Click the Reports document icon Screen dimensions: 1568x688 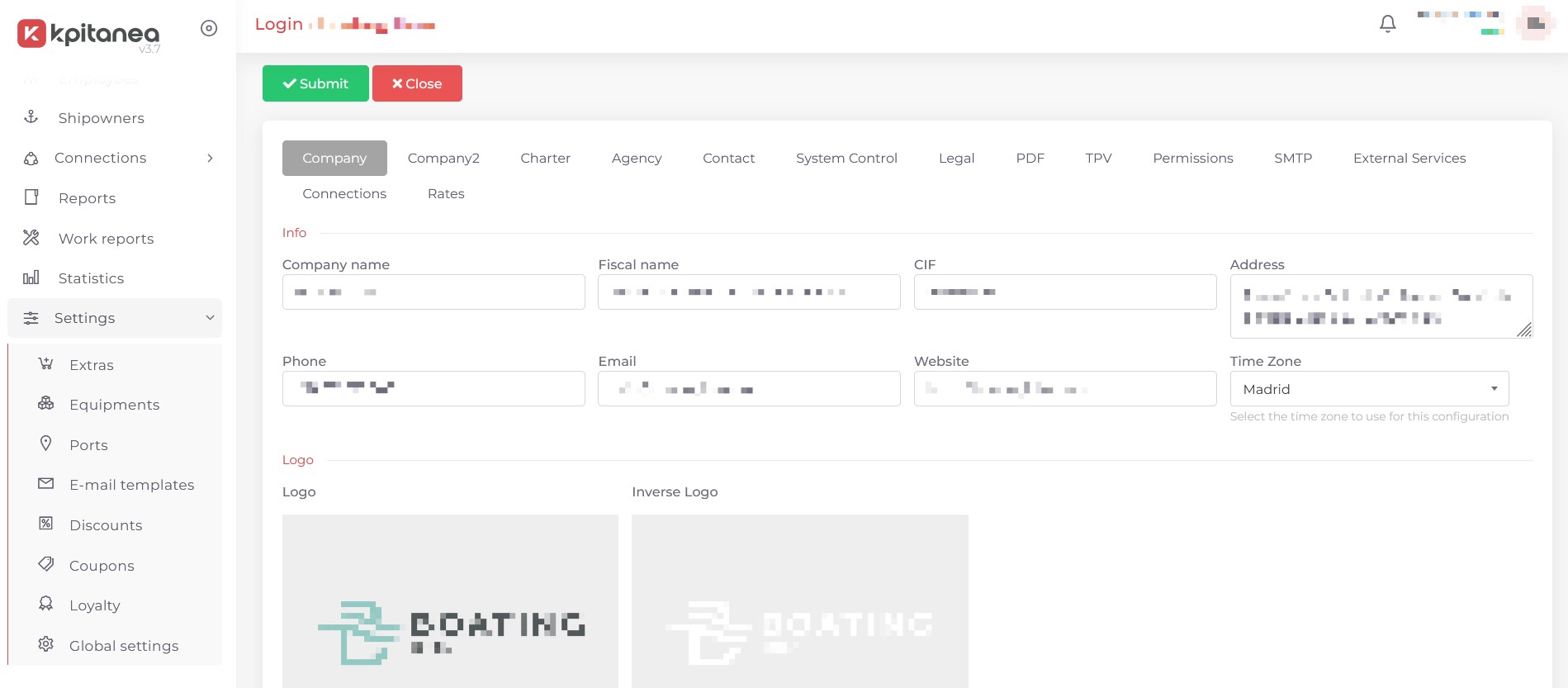point(31,197)
